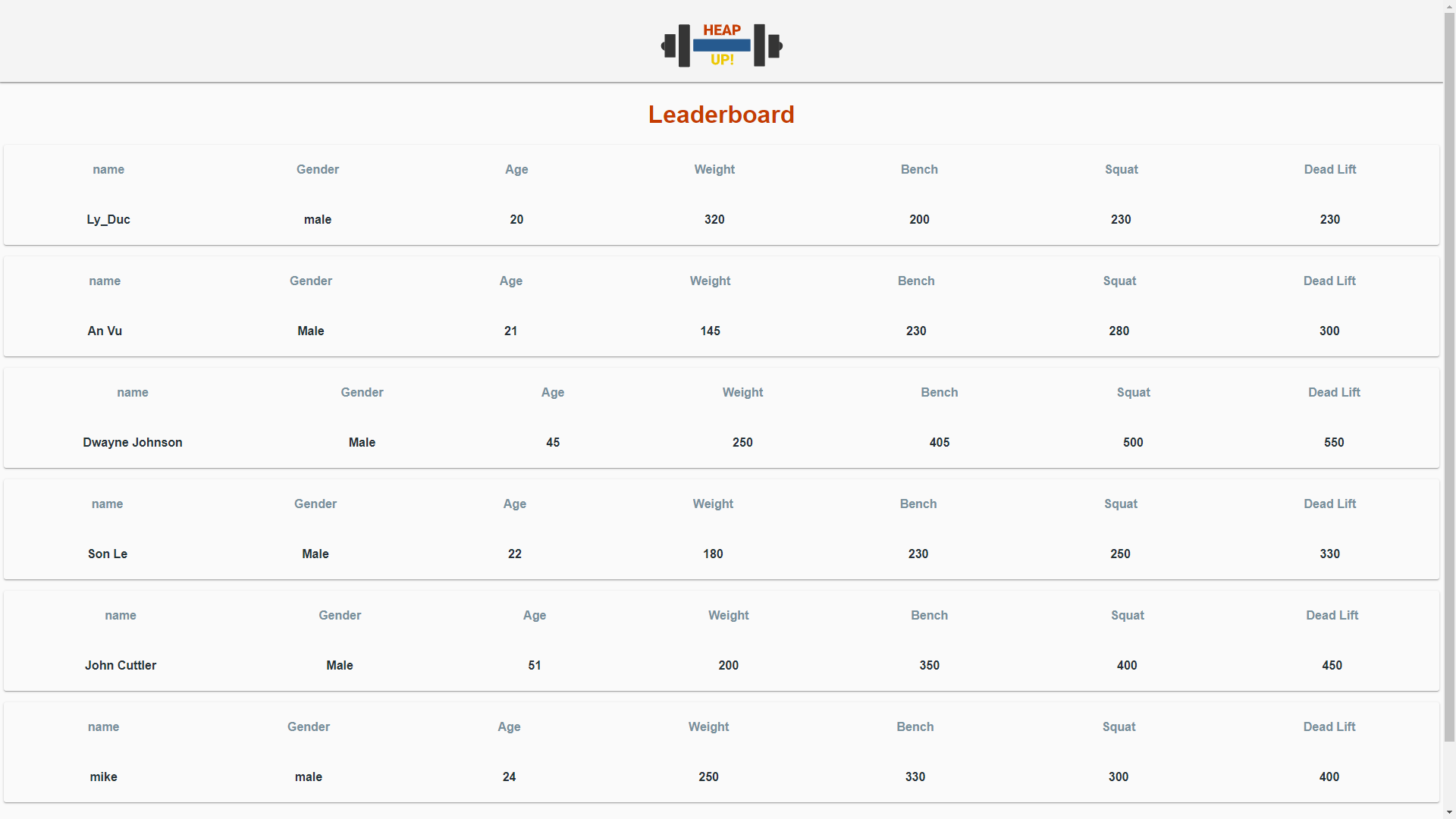Click John Cuttler's Squat value 400
Screen dimensions: 1456x819
point(1127,665)
